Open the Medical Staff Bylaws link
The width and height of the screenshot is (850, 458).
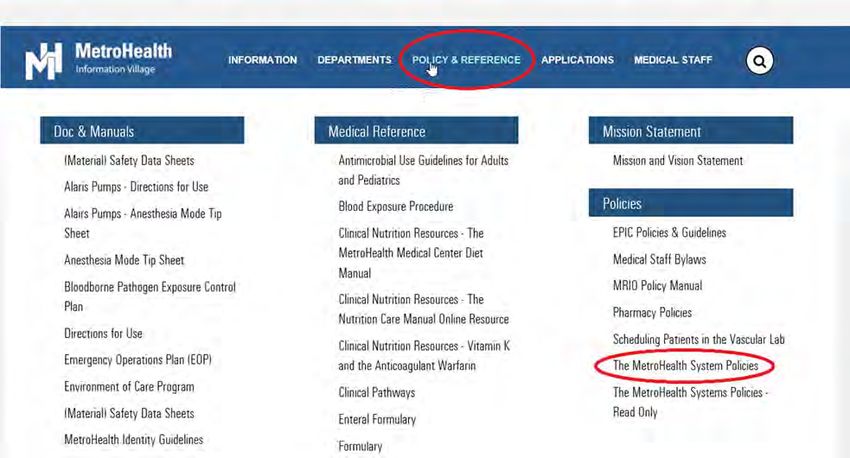click(x=659, y=260)
